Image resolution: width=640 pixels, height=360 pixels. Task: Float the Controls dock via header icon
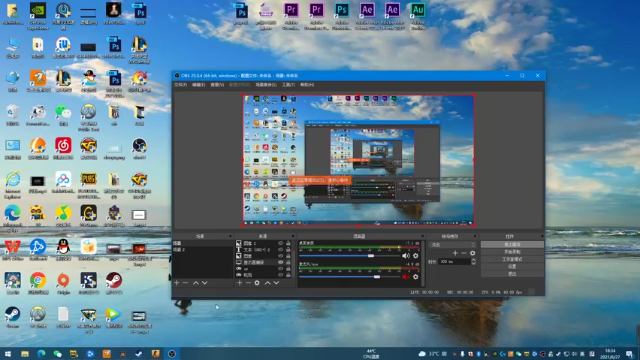coord(542,236)
